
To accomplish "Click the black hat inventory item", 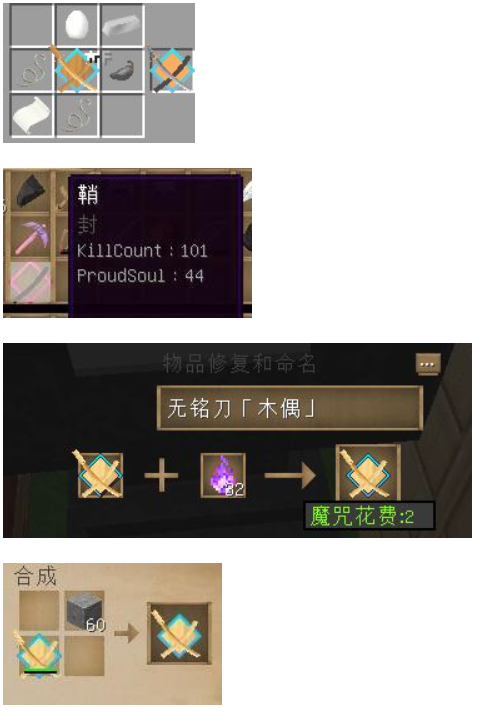I will coord(31,190).
